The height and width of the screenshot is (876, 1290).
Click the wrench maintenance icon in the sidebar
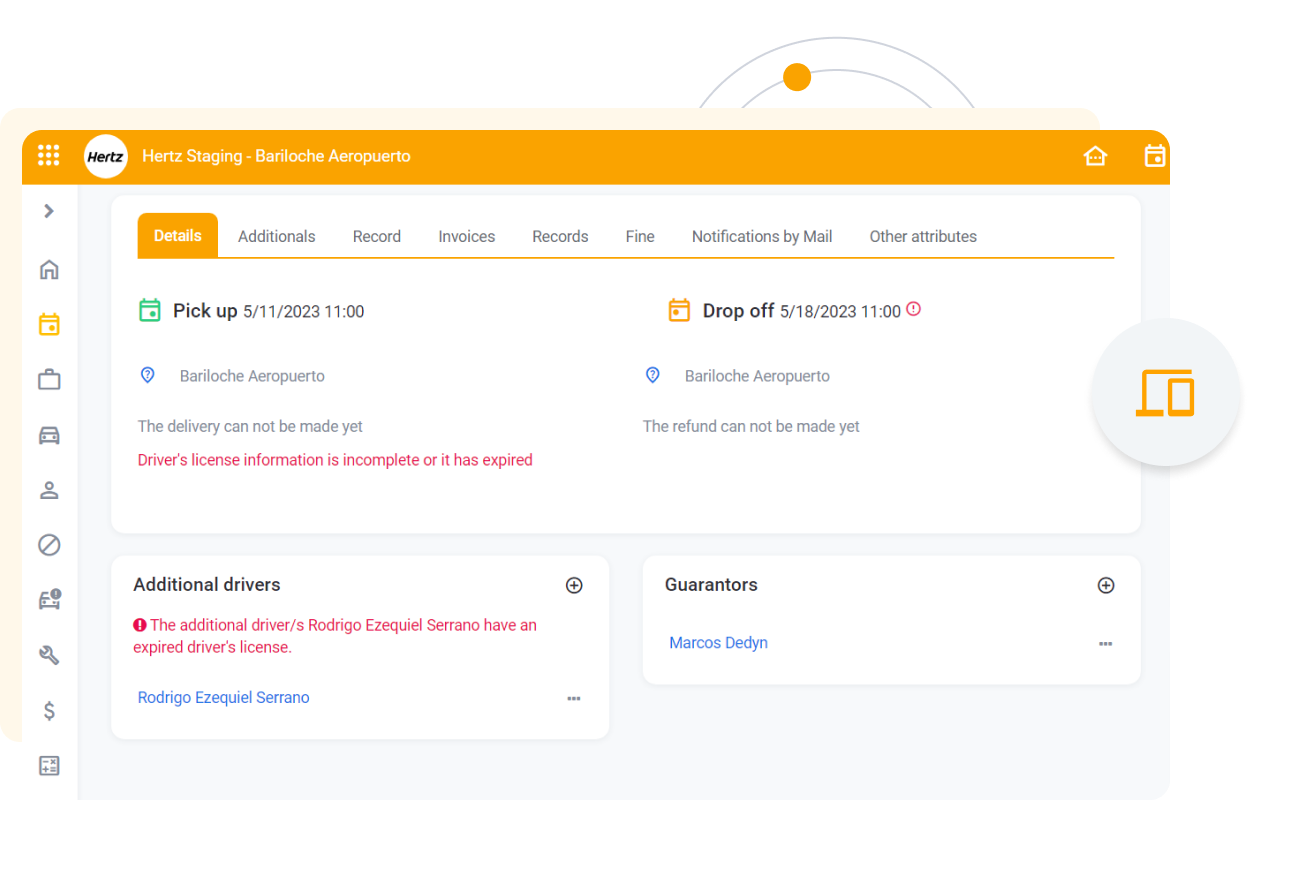coord(48,655)
